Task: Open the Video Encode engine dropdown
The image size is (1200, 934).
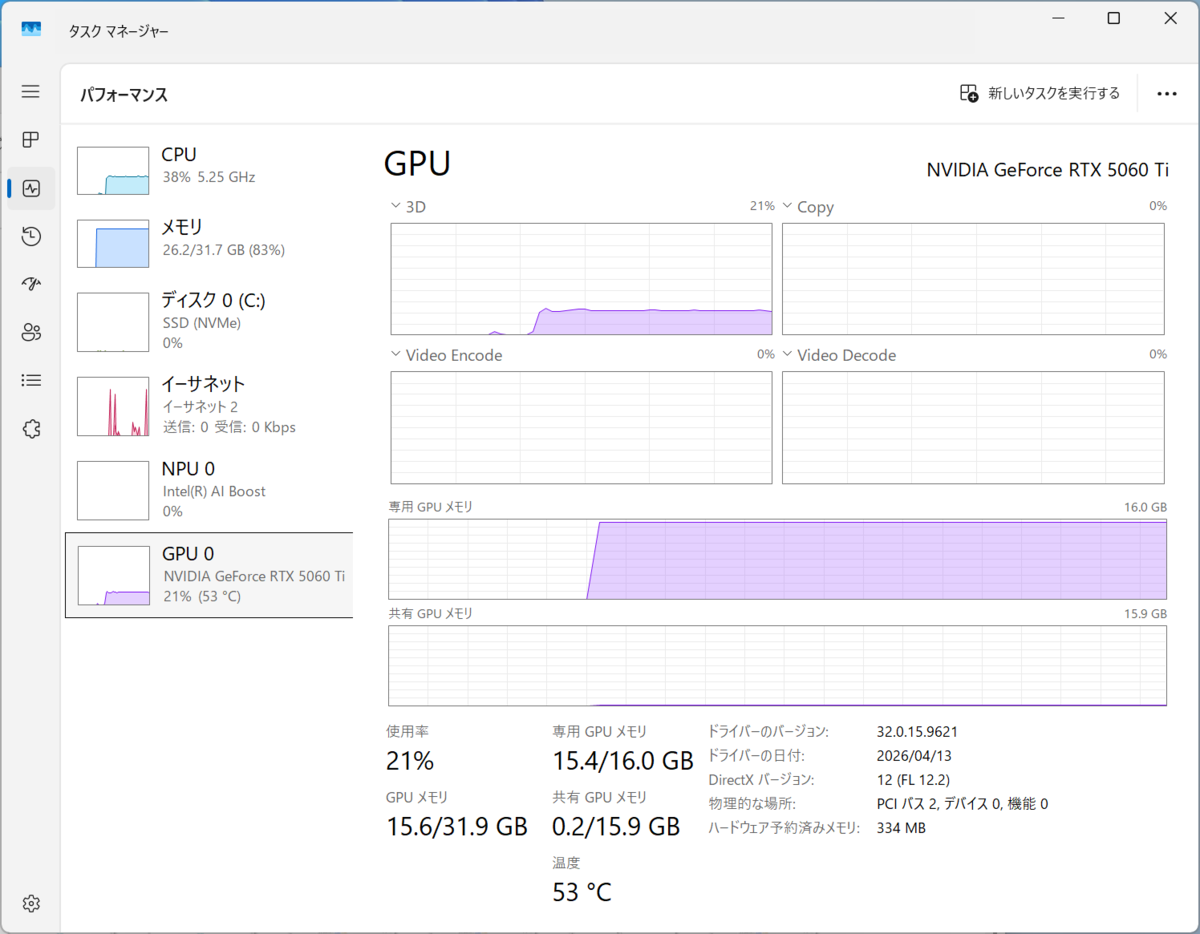Action: pyautogui.click(x=447, y=355)
